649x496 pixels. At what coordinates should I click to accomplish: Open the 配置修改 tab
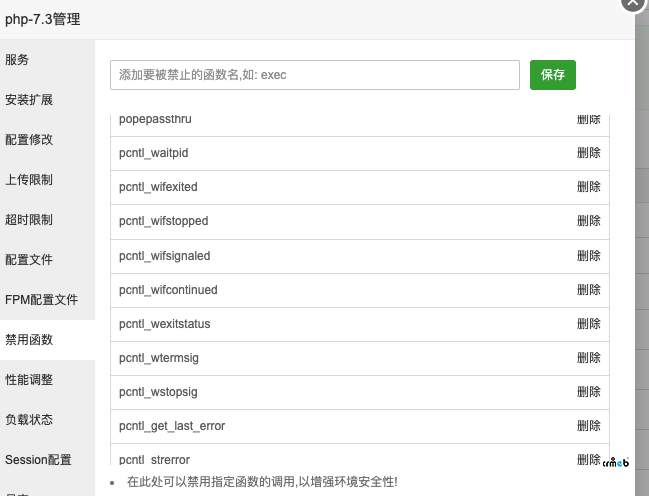[29, 140]
